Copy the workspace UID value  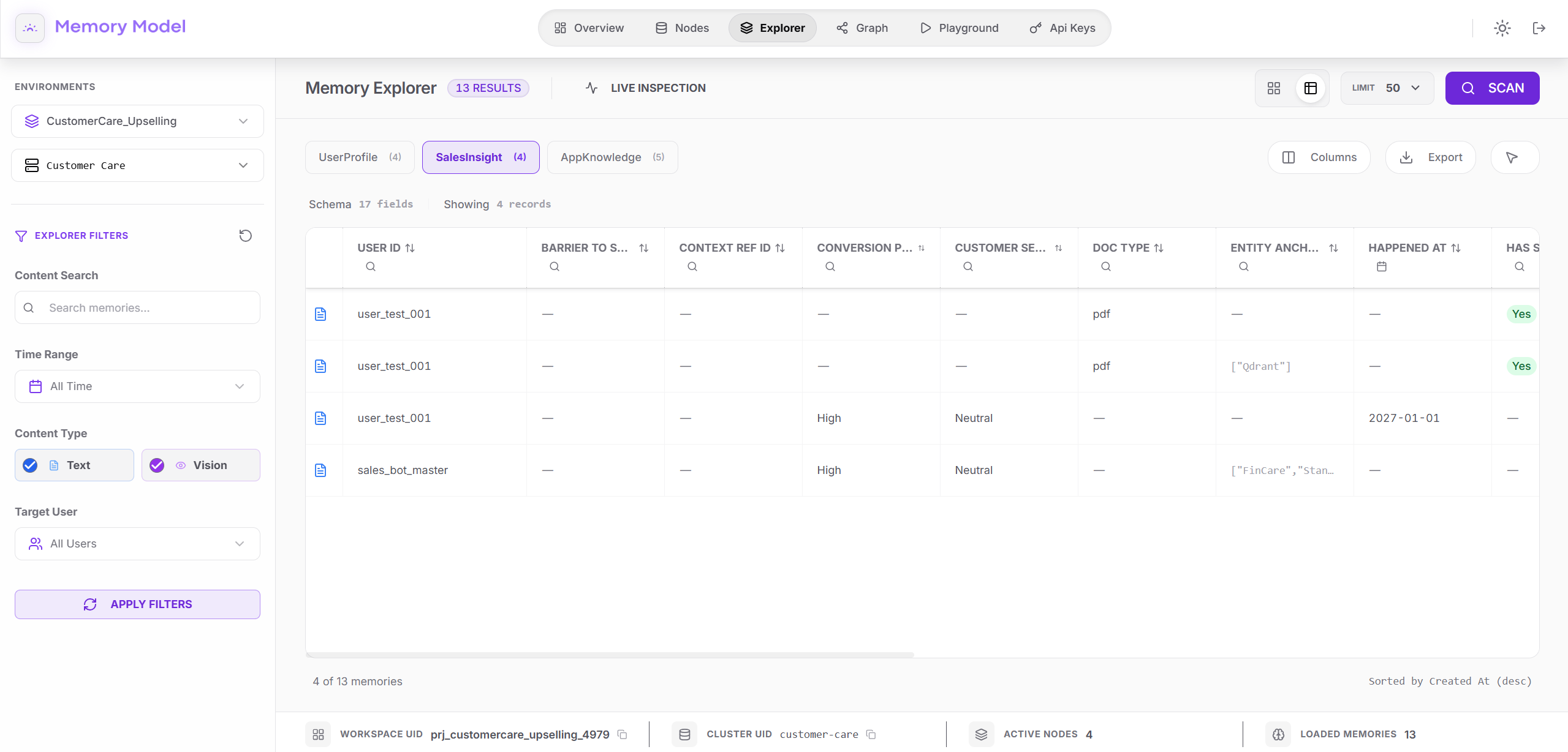point(623,734)
